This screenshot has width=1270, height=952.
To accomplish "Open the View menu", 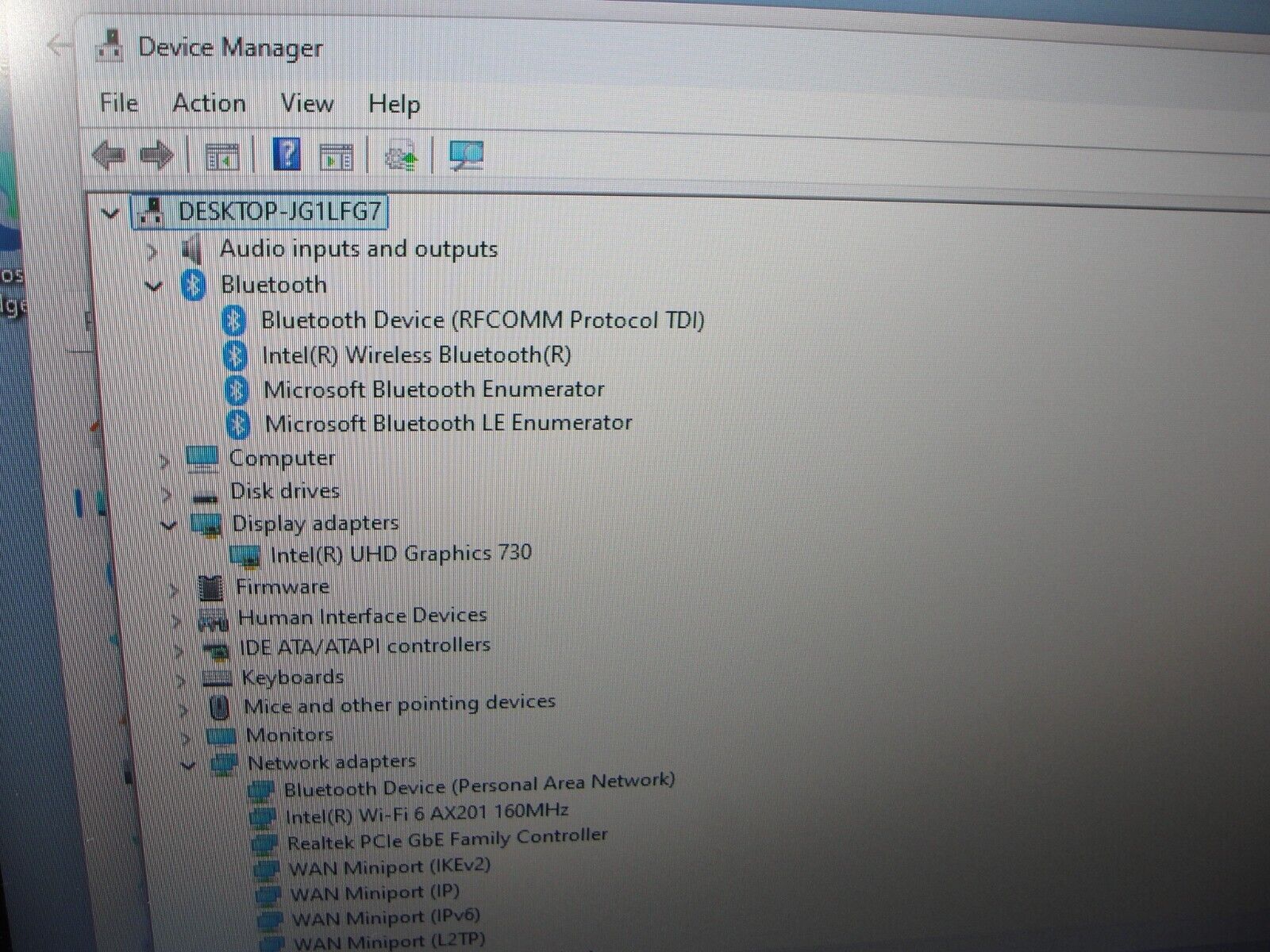I will tap(306, 103).
